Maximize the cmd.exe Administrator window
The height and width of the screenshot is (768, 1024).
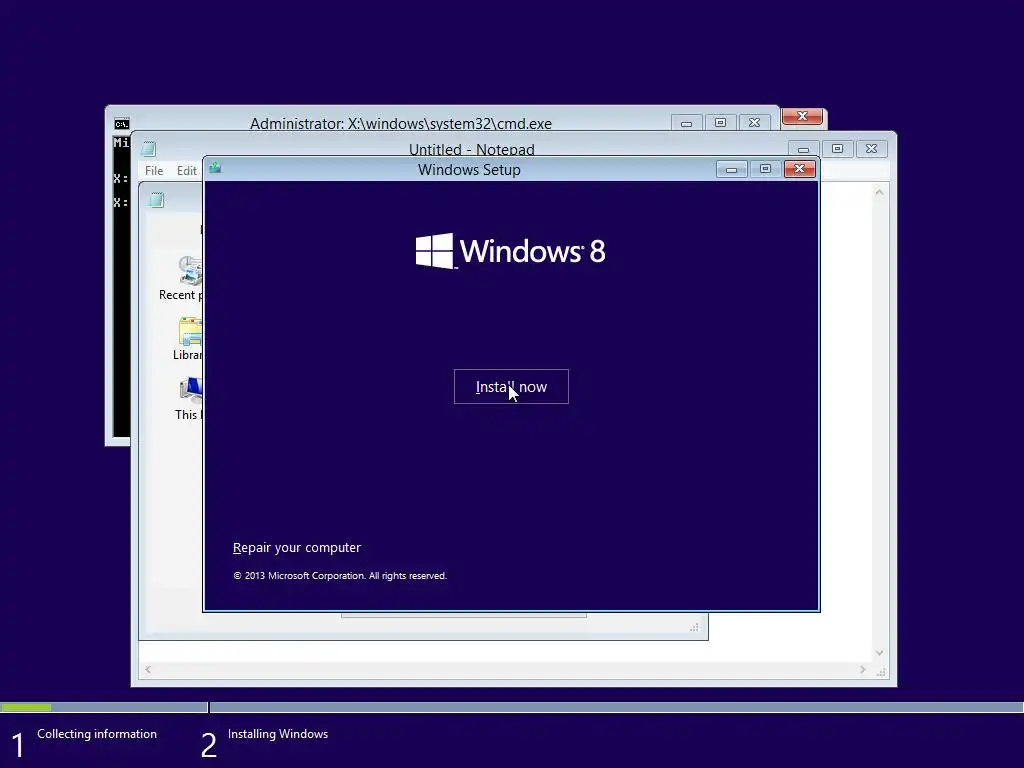coord(720,123)
